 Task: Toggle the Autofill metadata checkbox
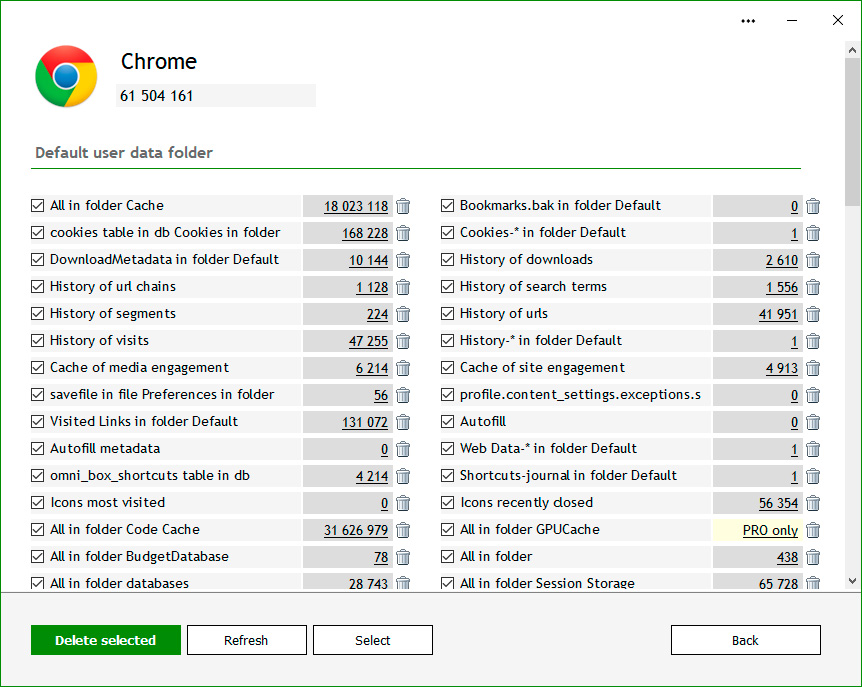point(38,449)
